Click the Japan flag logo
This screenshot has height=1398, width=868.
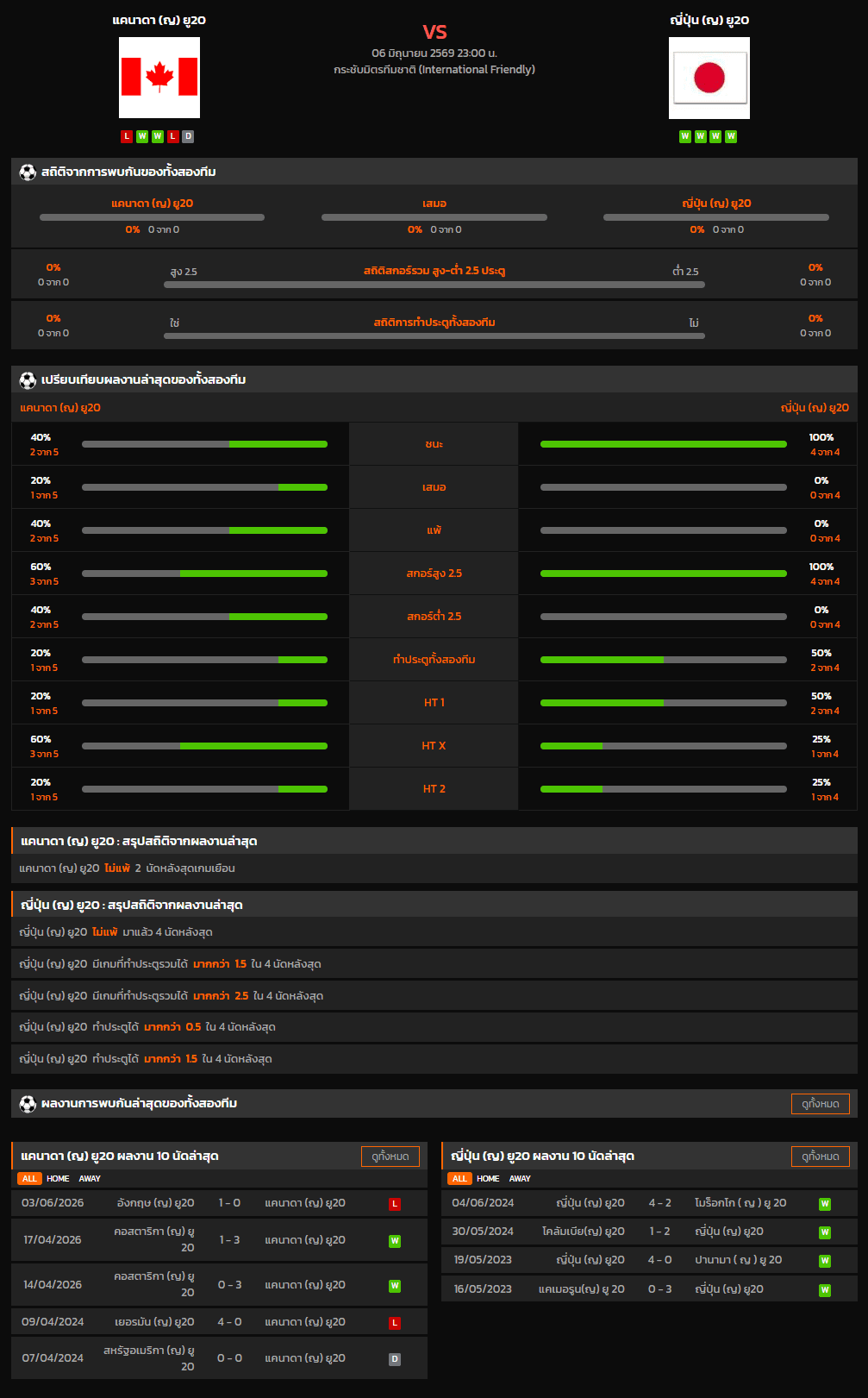709,78
